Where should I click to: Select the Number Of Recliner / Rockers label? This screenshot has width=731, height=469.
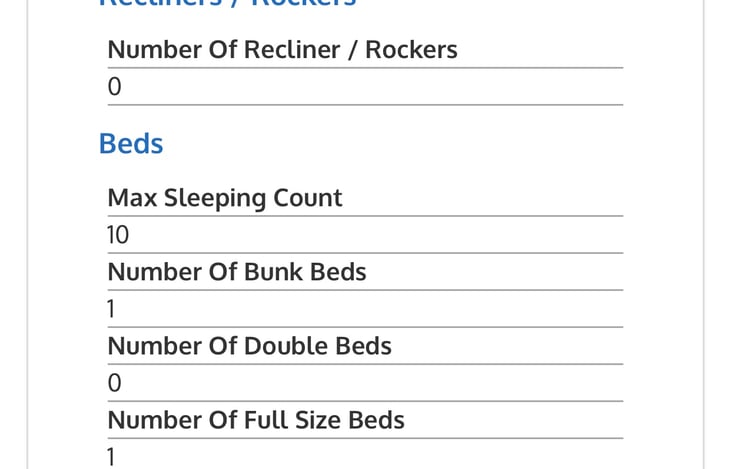[283, 49]
